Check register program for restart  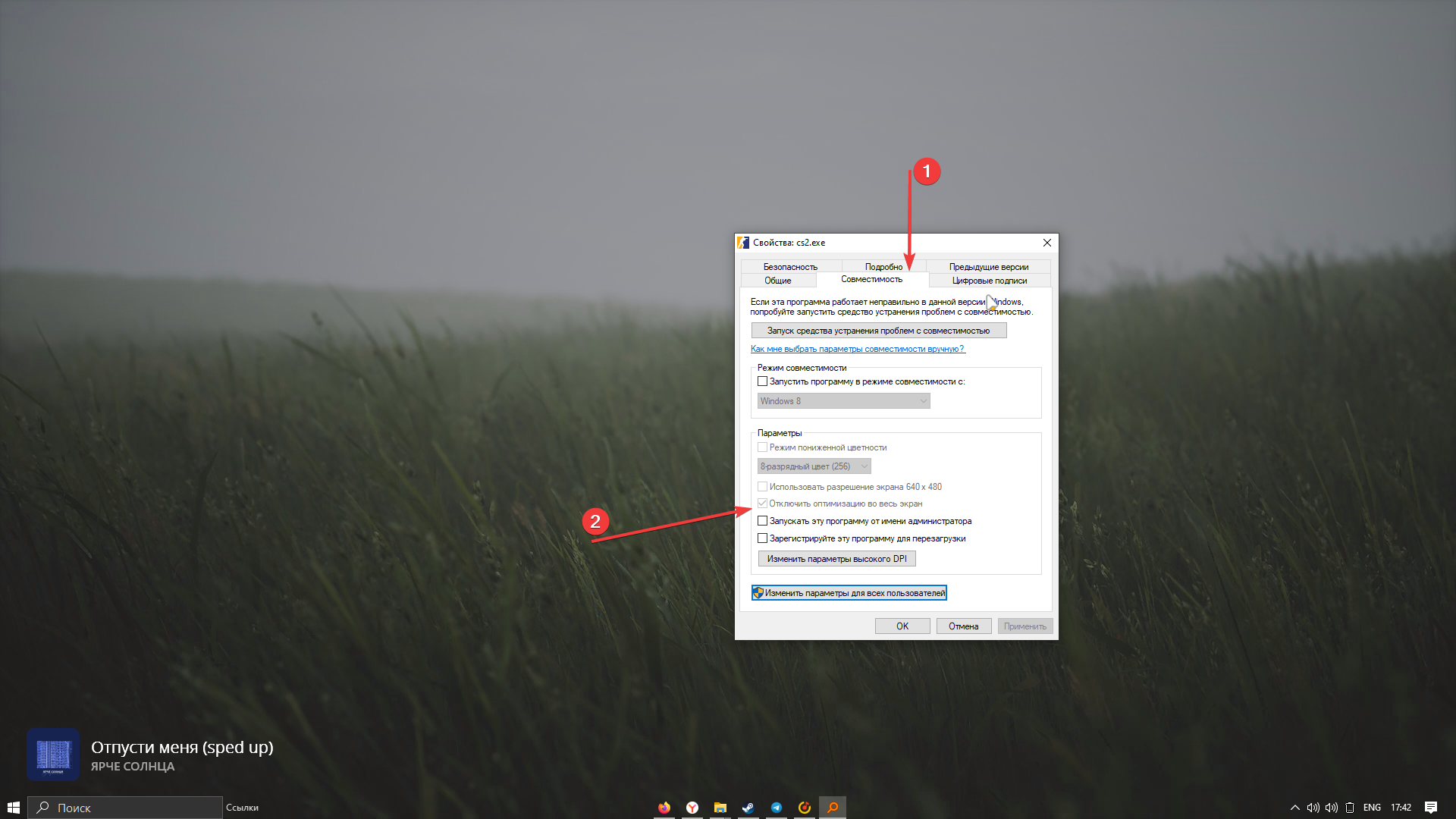[763, 538]
